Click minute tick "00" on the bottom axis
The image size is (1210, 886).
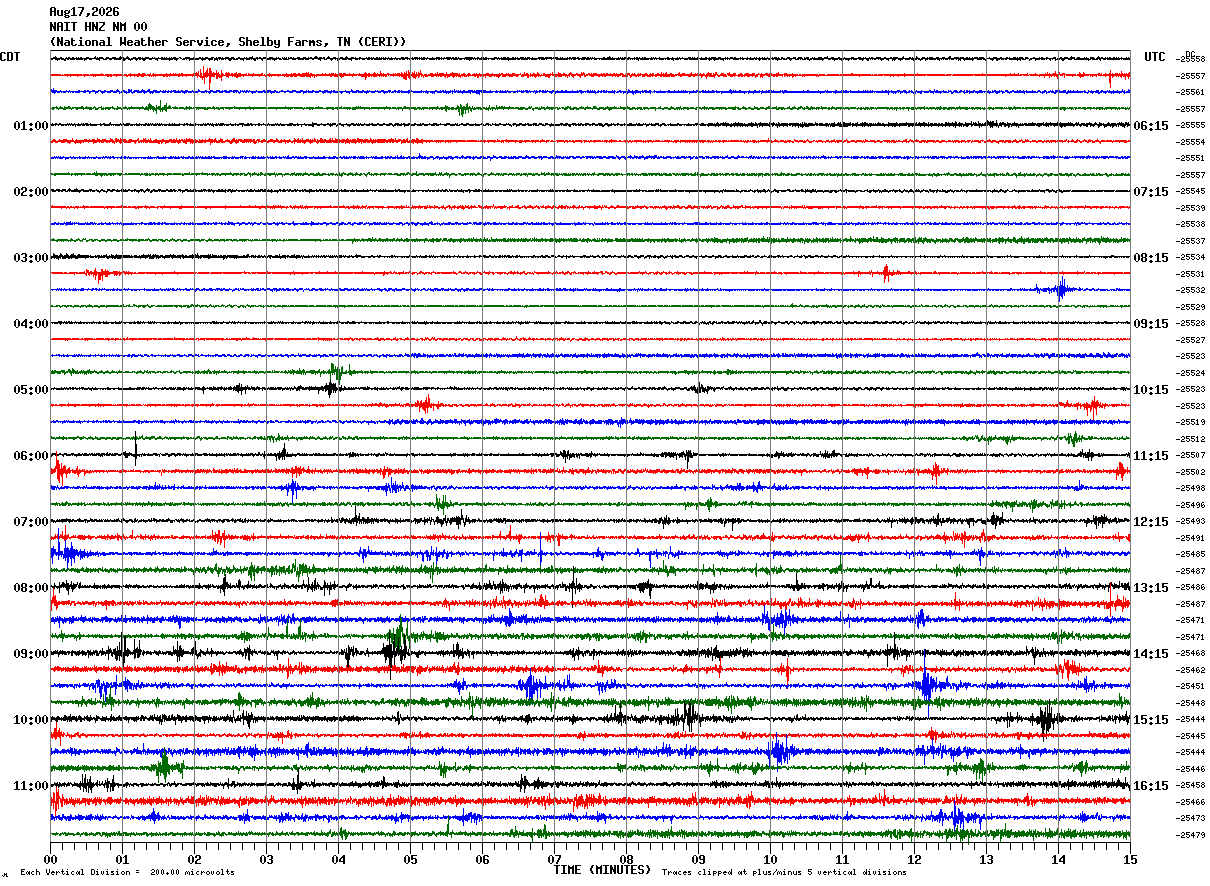50,859
